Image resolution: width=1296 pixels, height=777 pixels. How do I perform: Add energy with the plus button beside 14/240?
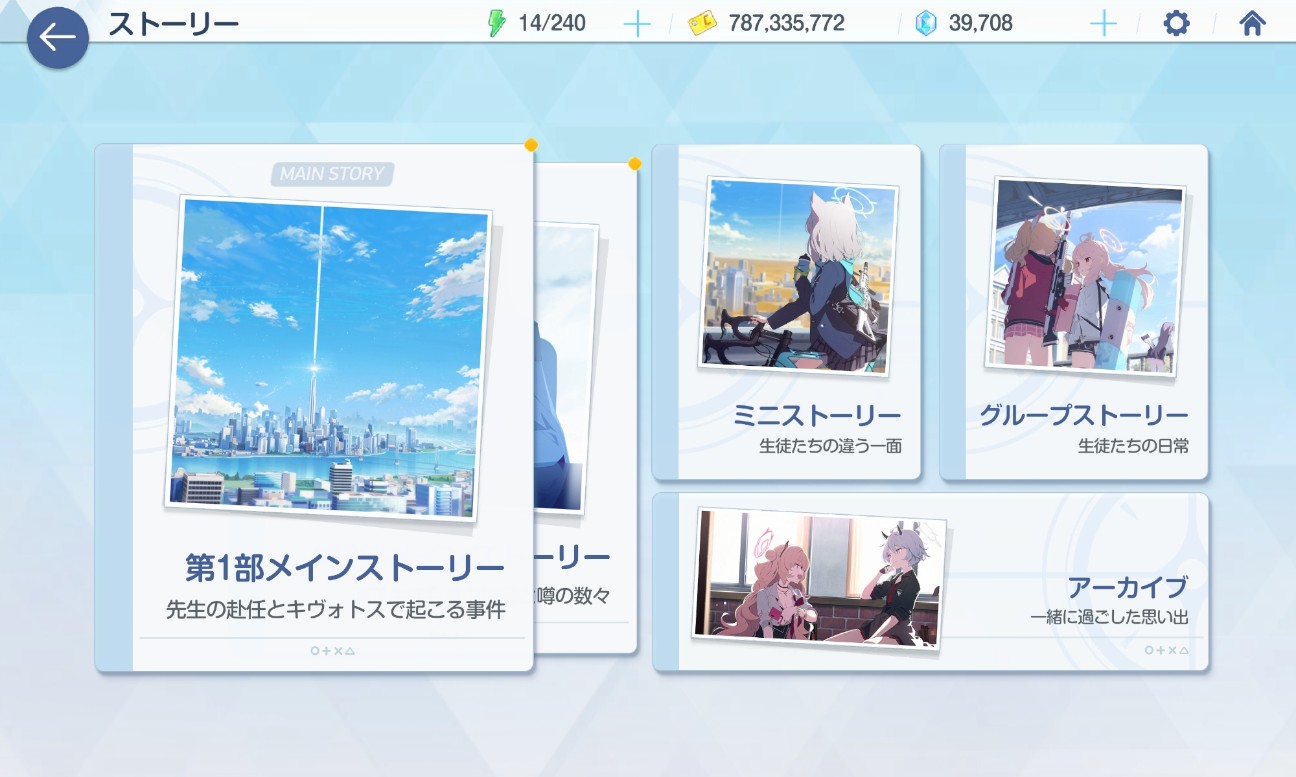tap(637, 23)
